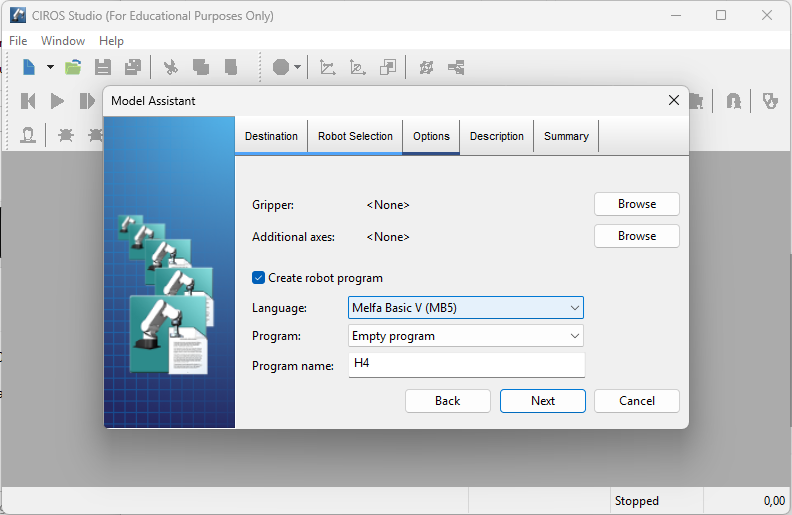Click the Gripper <None> value text
Viewport: 792px width, 515px height.
point(388,205)
